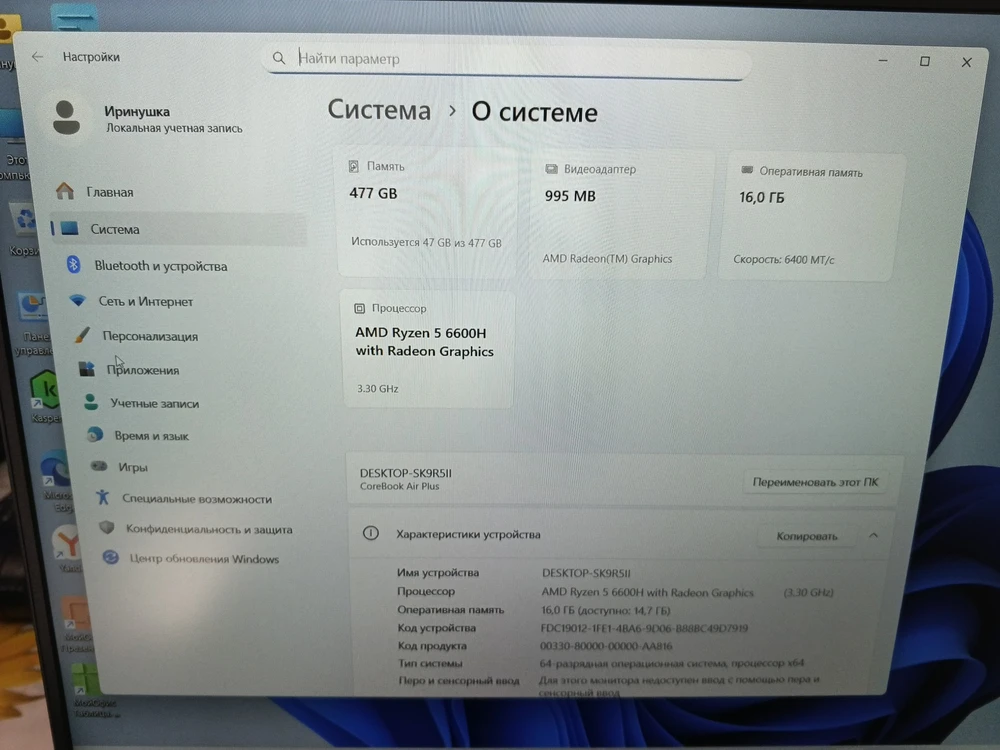Minimize the Settings window
This screenshot has height=750, width=1000.
coord(883,61)
